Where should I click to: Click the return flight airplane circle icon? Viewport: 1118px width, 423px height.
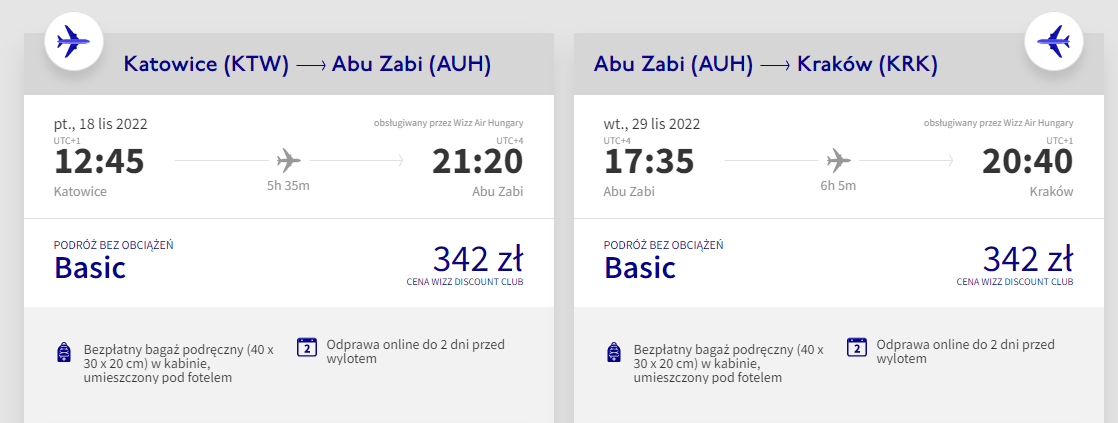(1054, 41)
